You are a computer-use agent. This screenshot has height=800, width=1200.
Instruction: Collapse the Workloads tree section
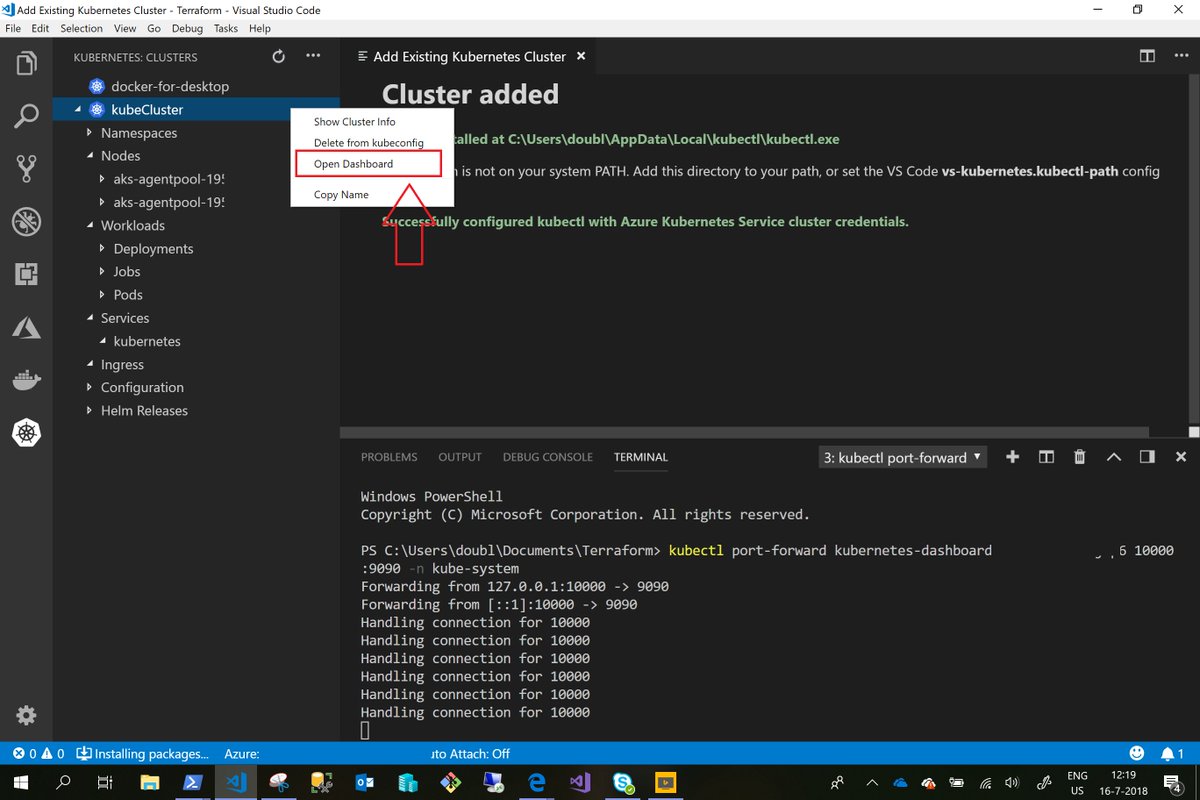tap(89, 226)
